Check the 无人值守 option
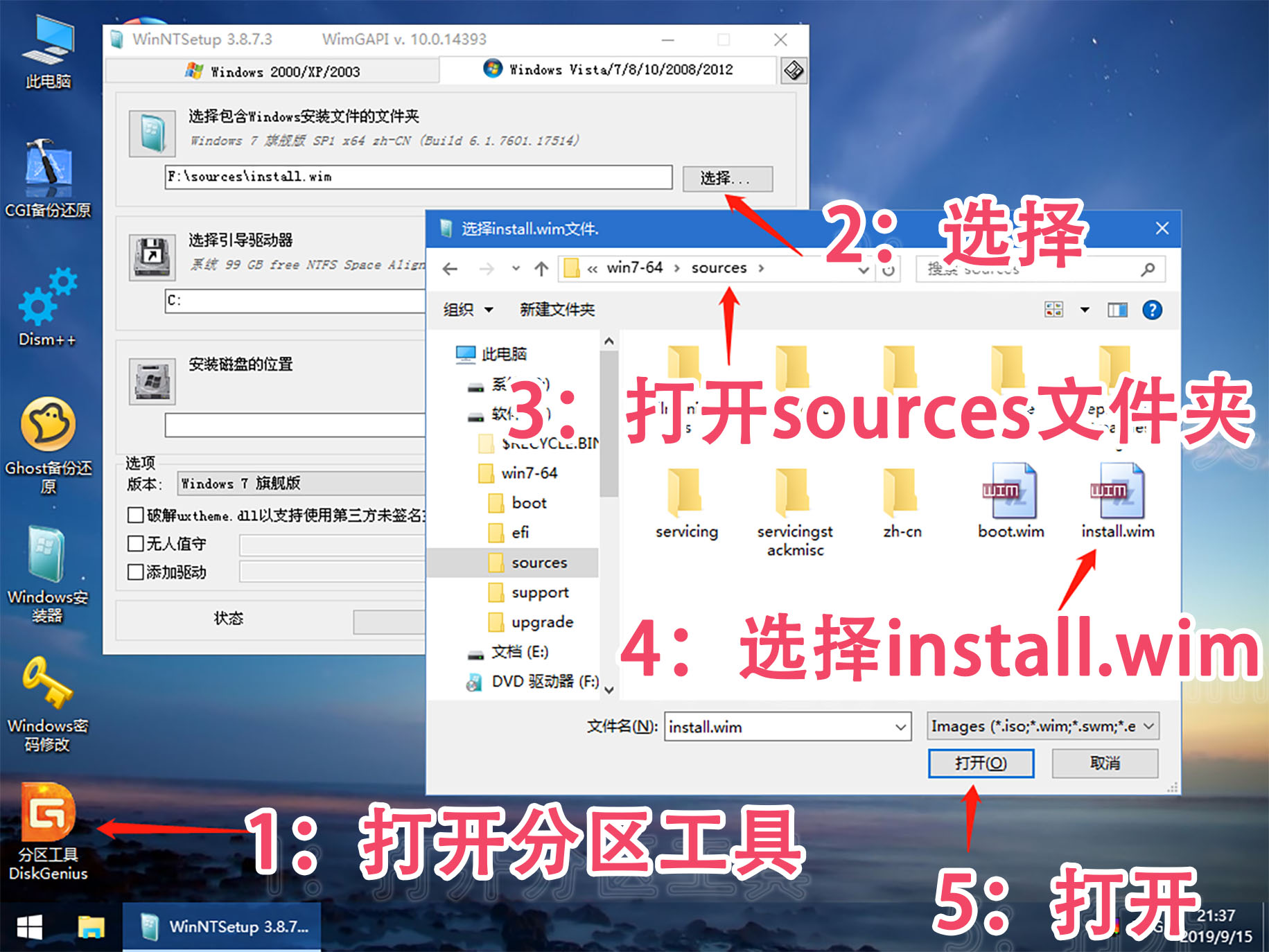1269x952 pixels. (x=136, y=543)
